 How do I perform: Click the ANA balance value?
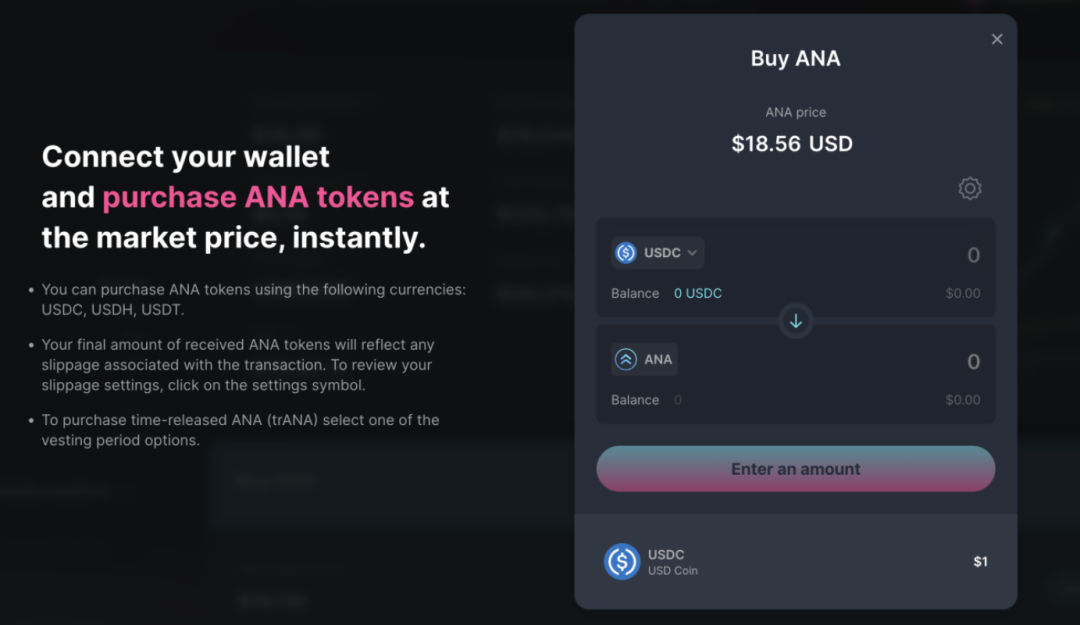(678, 400)
